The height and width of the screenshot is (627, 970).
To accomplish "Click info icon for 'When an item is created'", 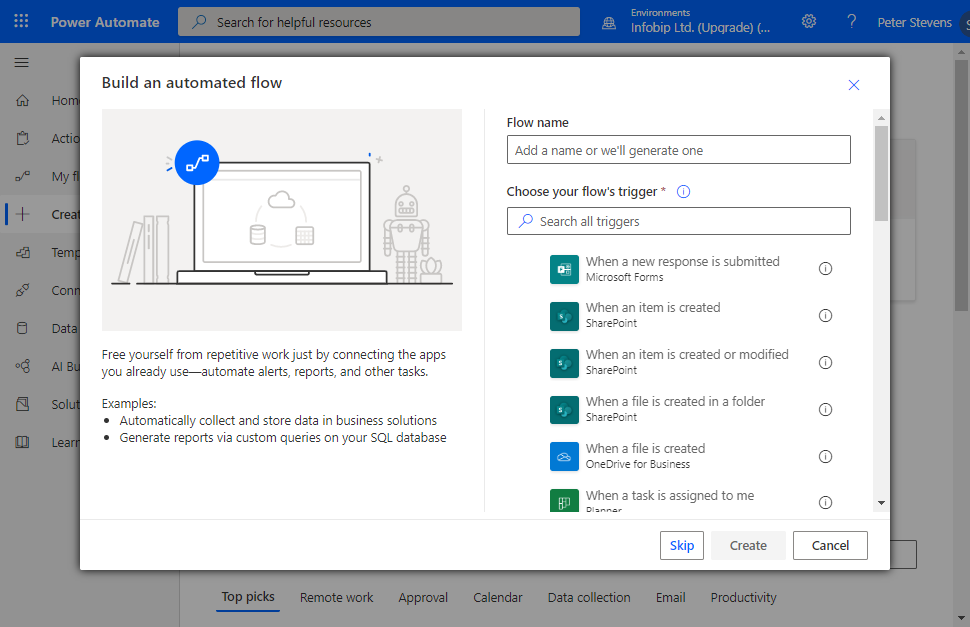I will tap(825, 316).
